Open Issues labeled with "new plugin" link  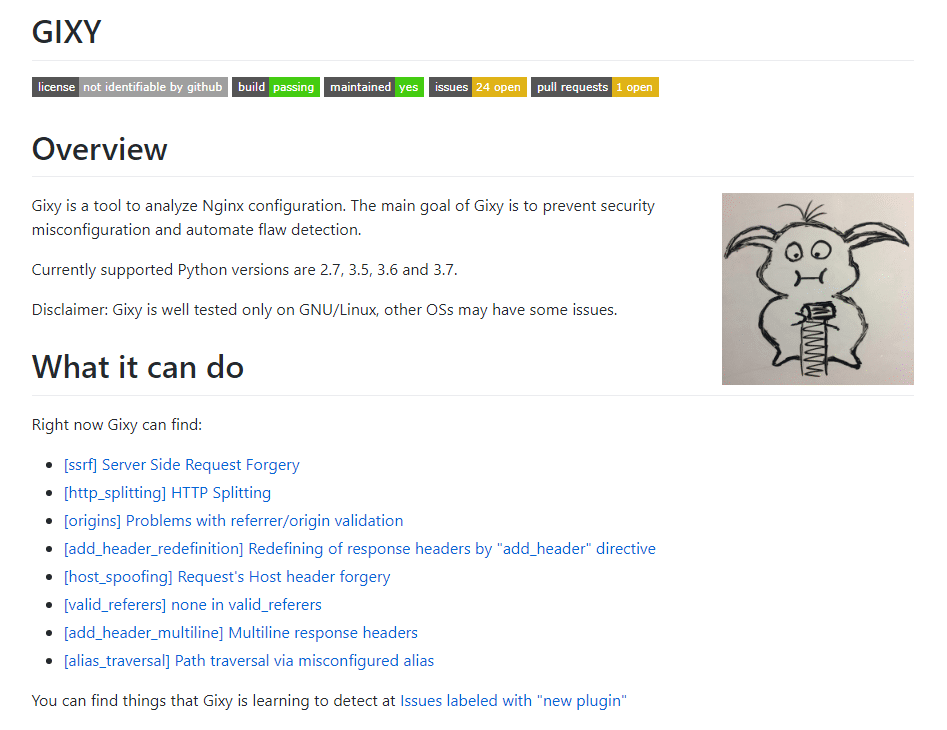513,700
